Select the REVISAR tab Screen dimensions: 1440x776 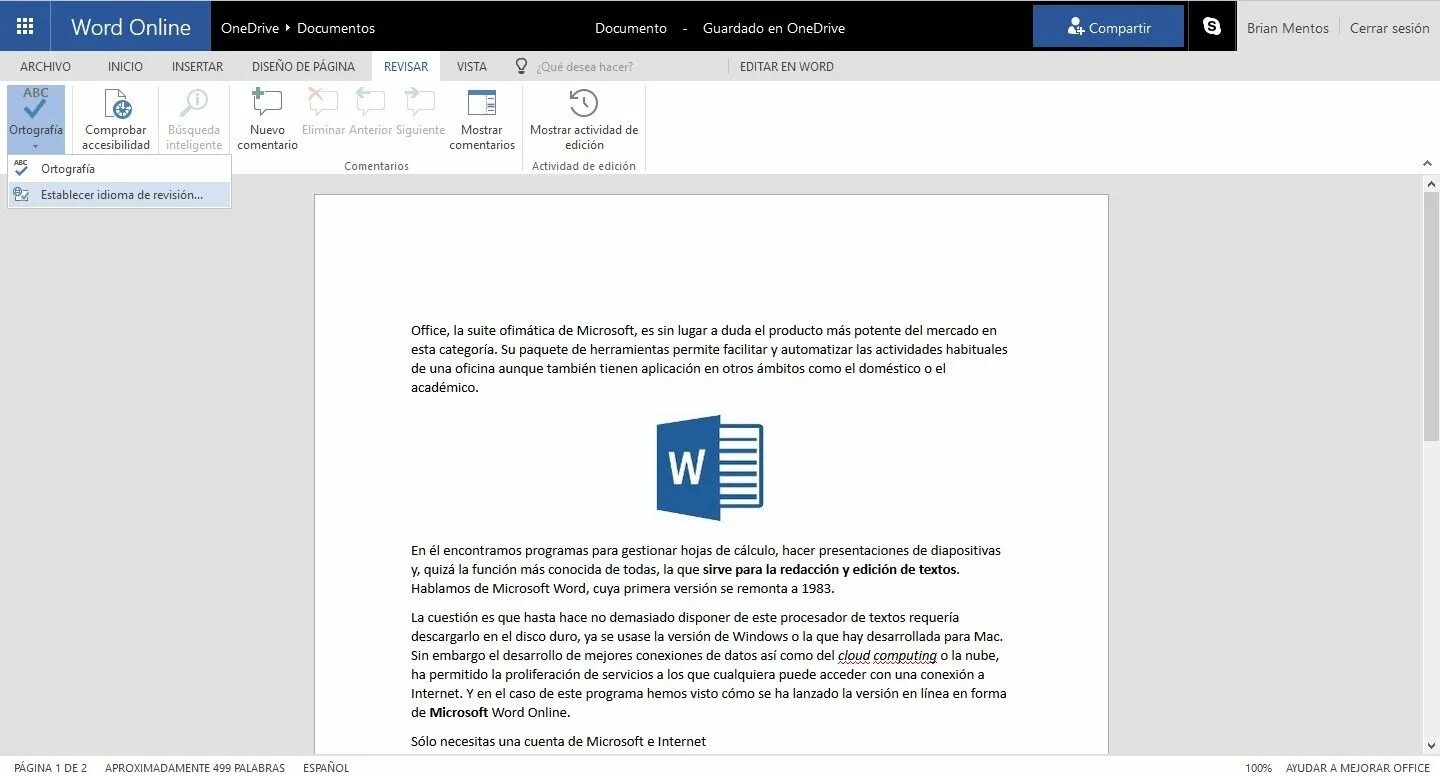(406, 66)
